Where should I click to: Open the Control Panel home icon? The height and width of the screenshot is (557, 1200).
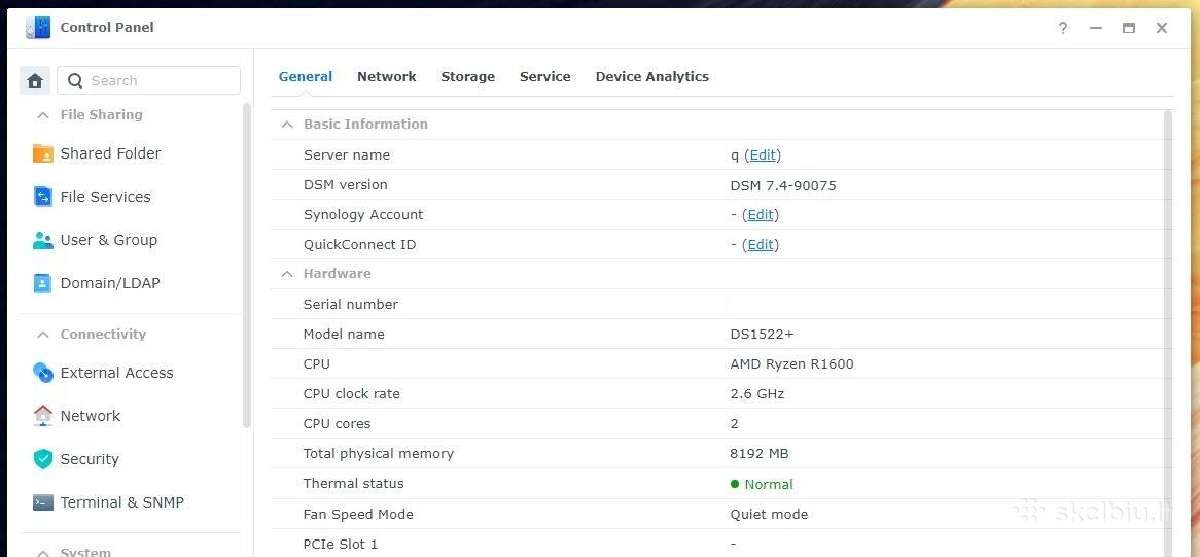[x=35, y=81]
